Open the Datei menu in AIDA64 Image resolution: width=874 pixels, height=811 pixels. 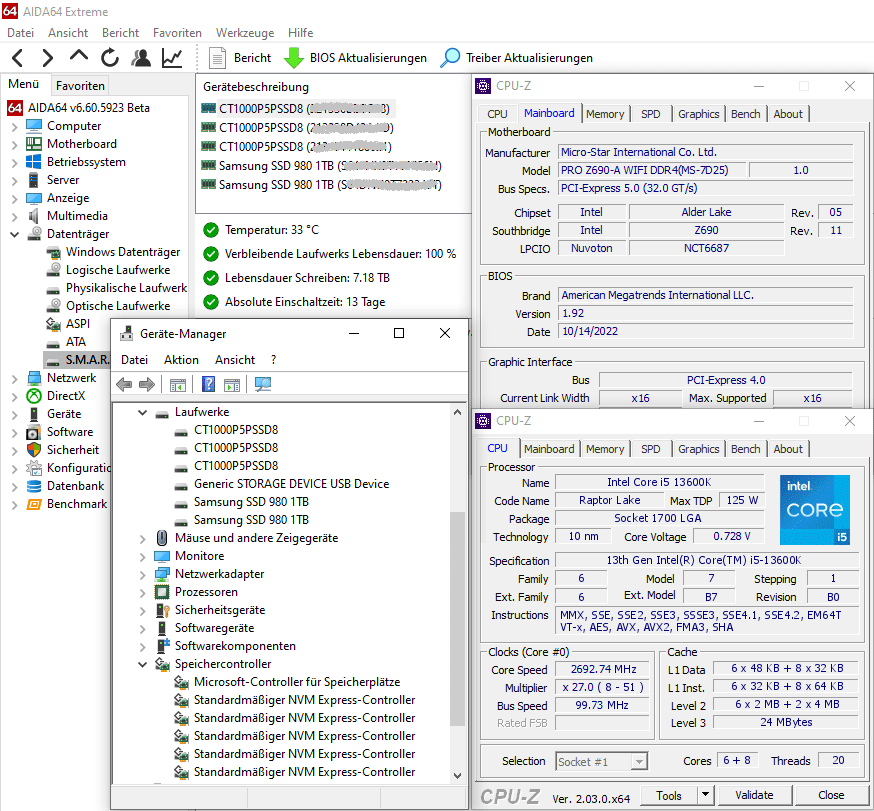point(21,33)
